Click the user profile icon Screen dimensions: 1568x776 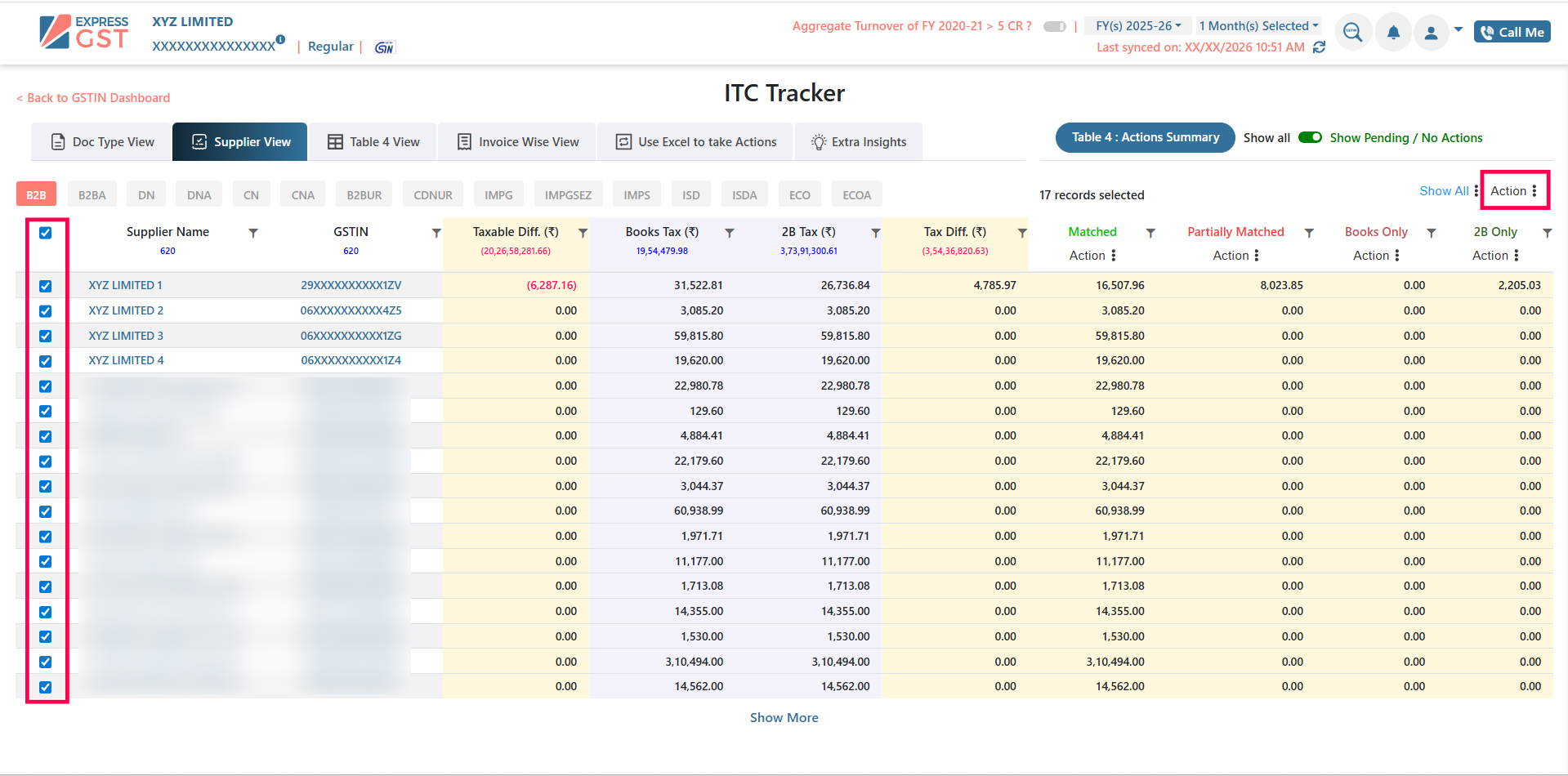pos(1431,33)
